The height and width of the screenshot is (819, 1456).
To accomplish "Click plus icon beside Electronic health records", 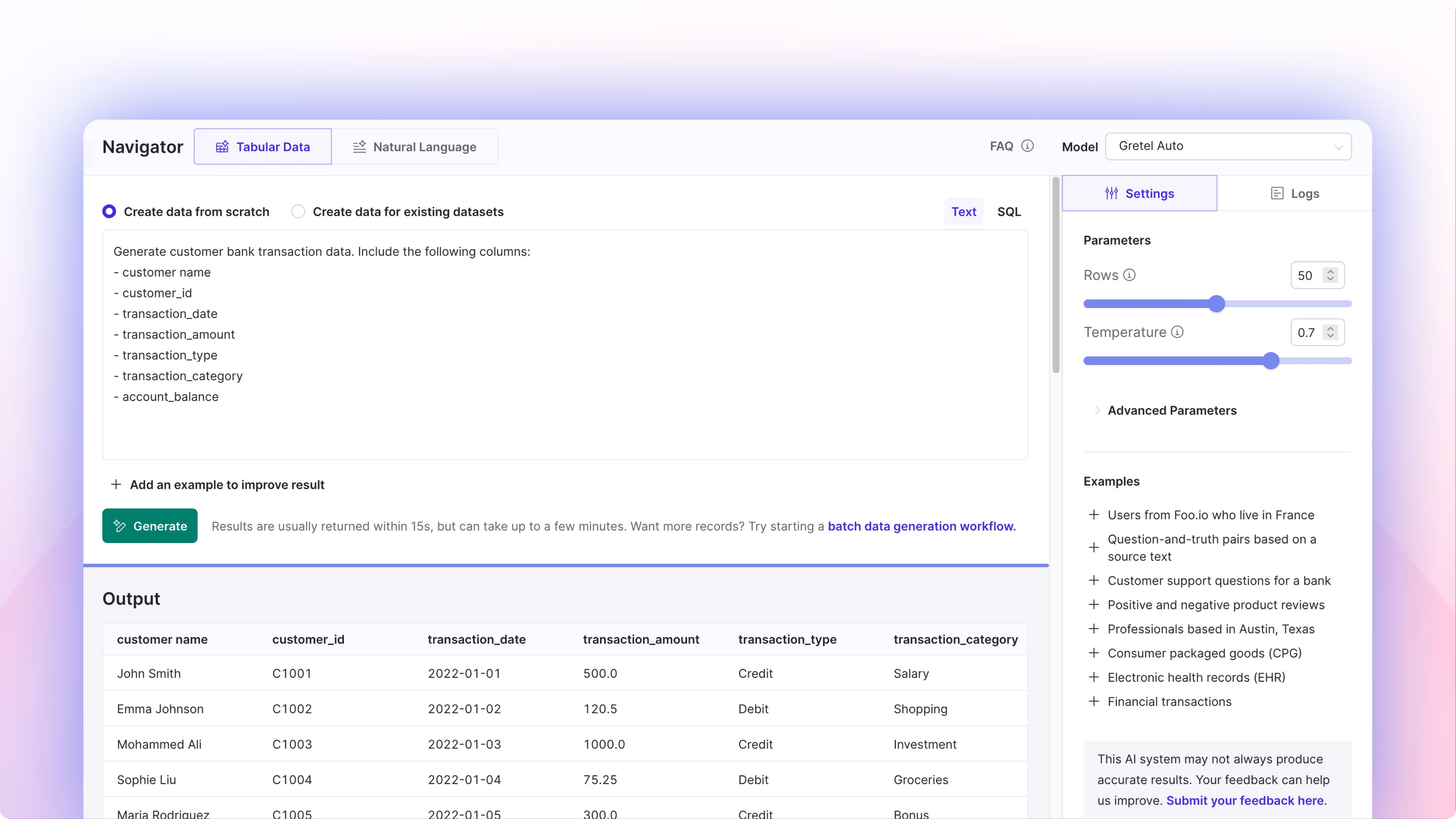I will click(1094, 677).
